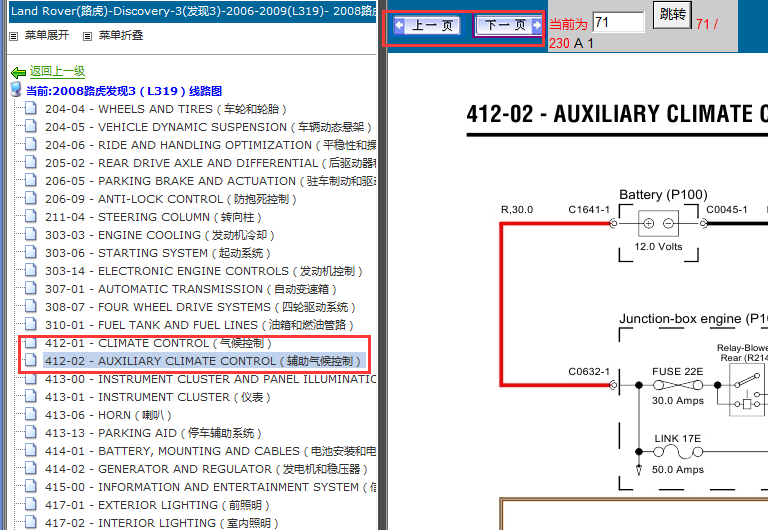This screenshot has width=768, height=530.
Task: Open 206-09 ANTI-LOCK CONTROL
Action: click(170, 199)
